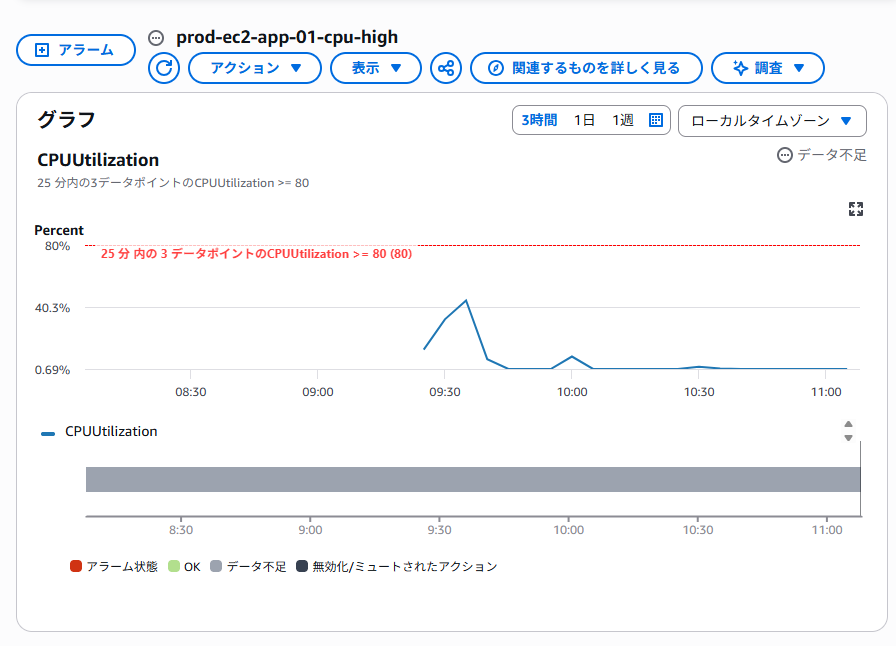Open the アクション dropdown menu
Image resolution: width=896 pixels, height=646 pixels.
(x=255, y=68)
